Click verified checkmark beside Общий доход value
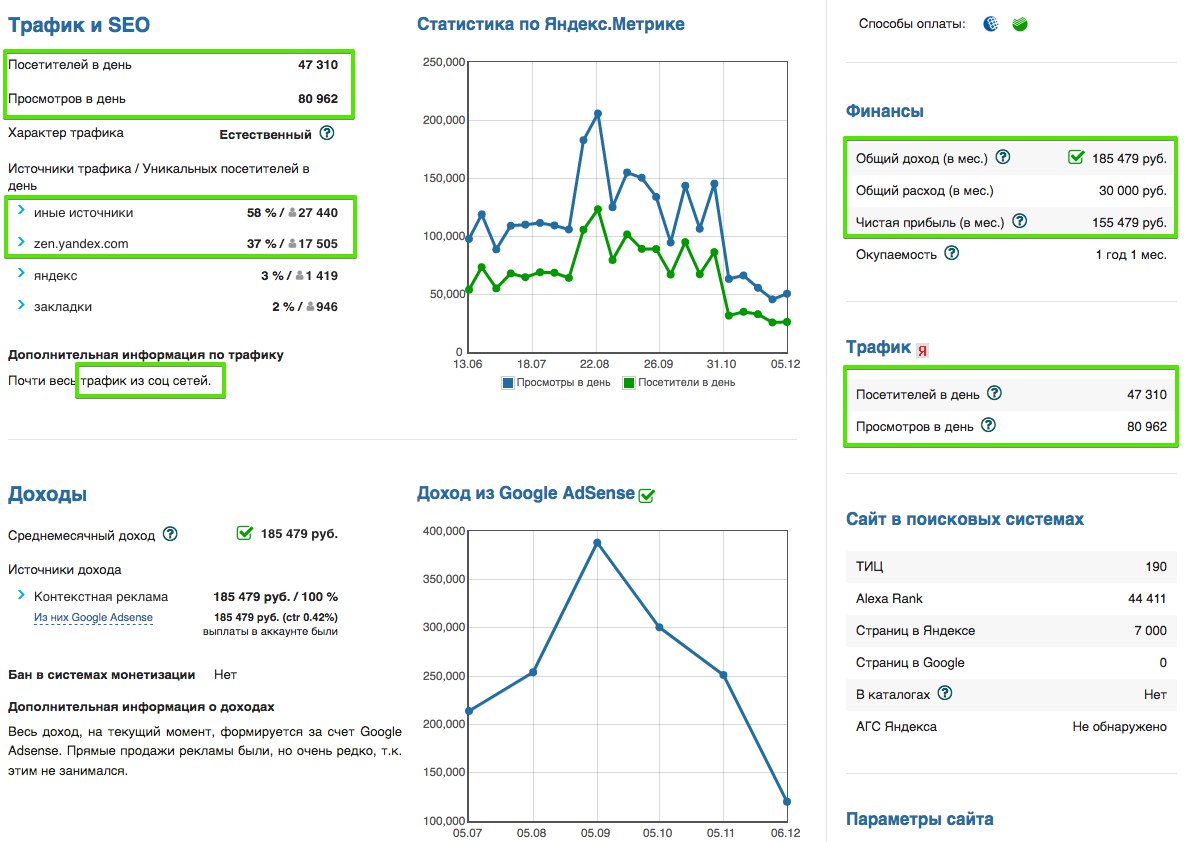This screenshot has height=842, width=1187. coord(1075,157)
